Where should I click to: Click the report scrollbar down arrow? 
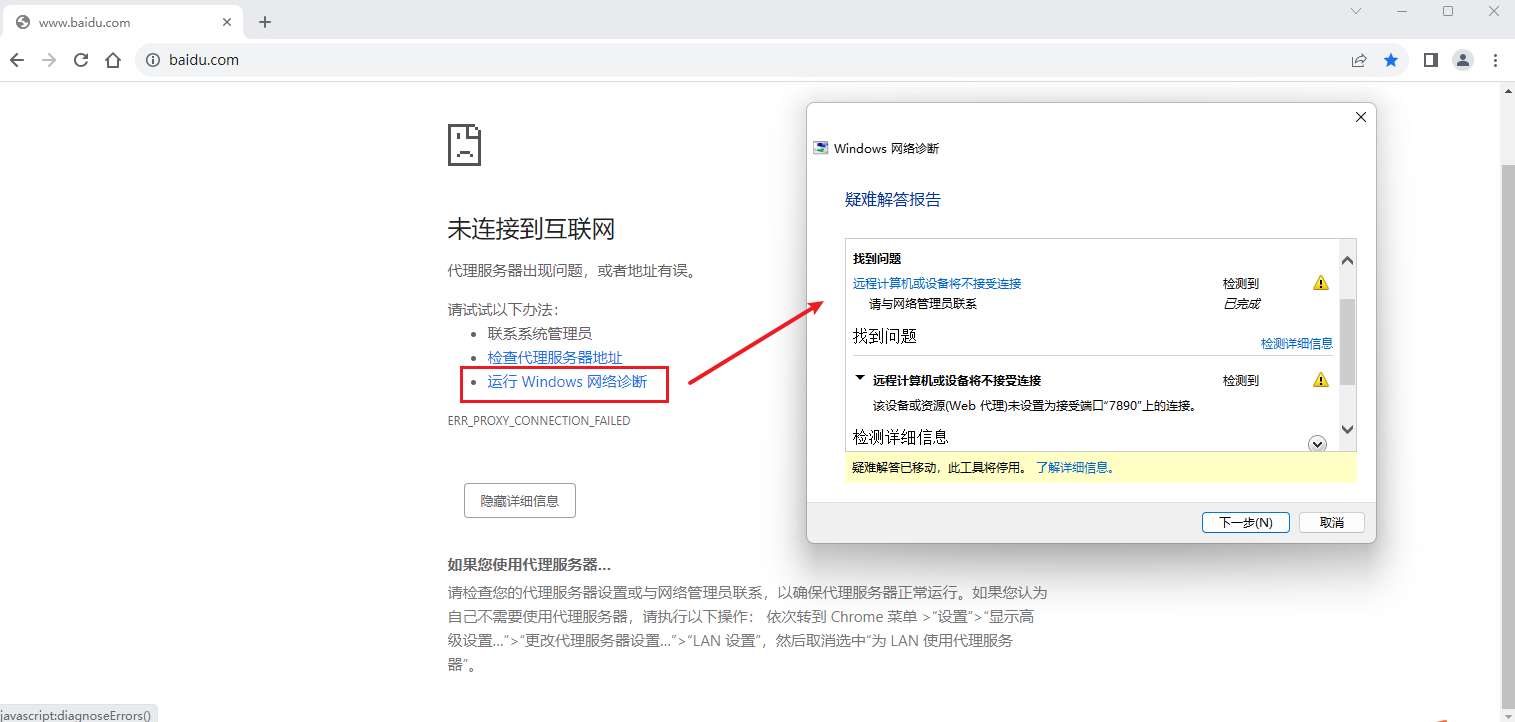click(1346, 429)
